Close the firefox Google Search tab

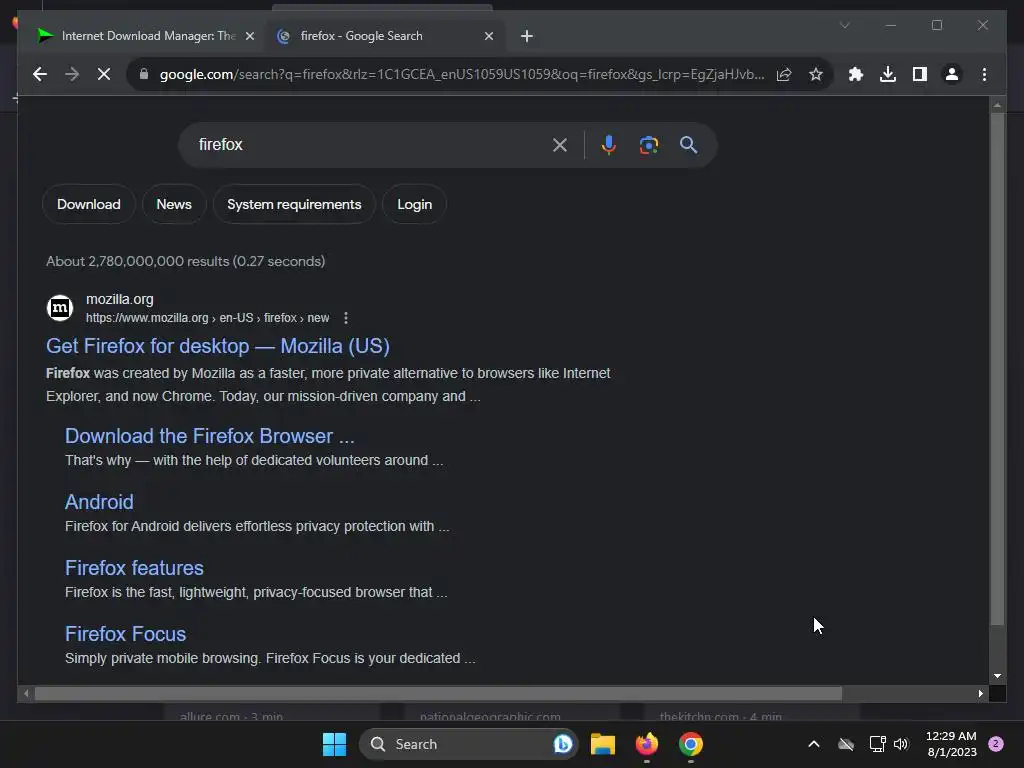(x=488, y=37)
